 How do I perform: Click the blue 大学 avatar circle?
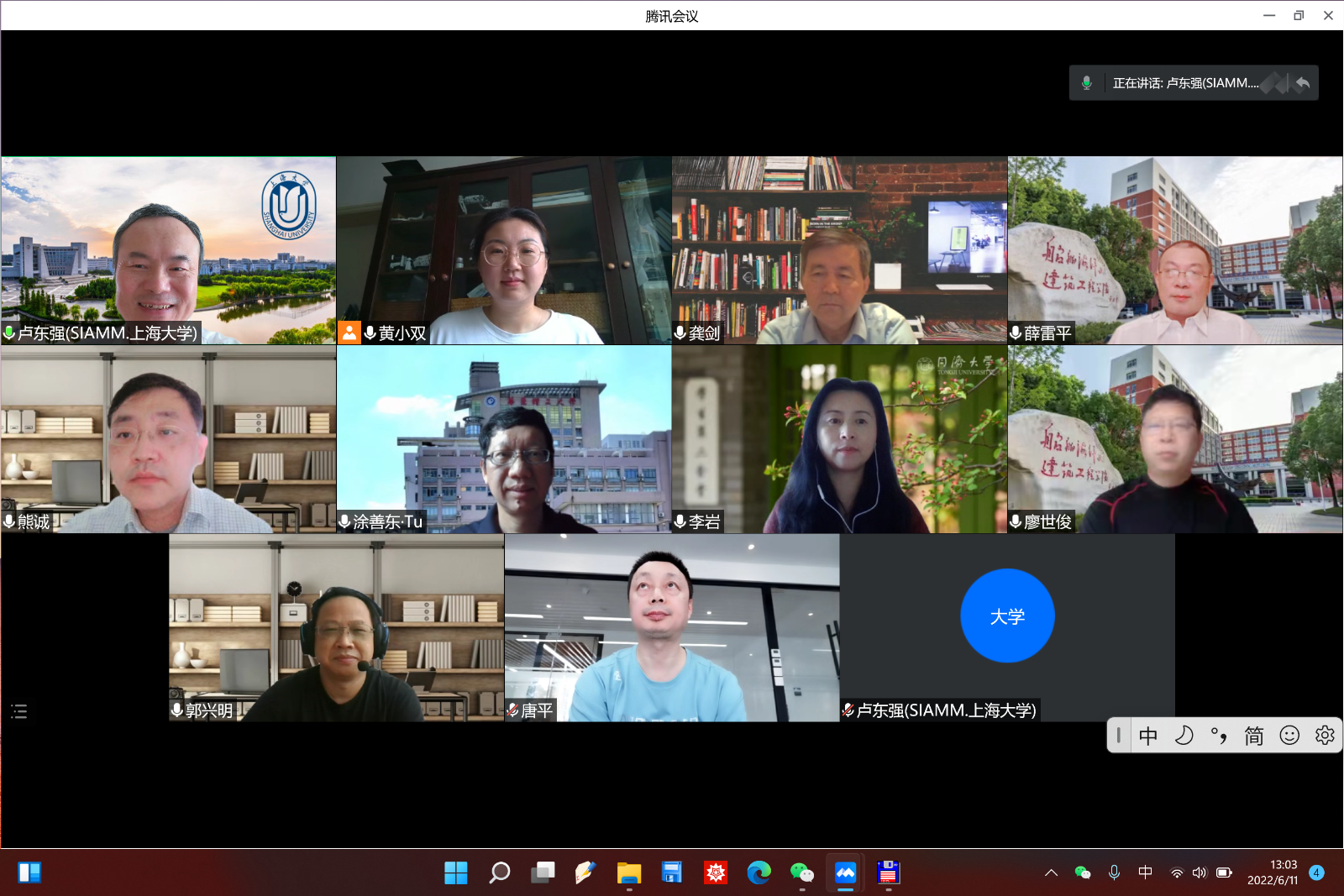tap(1007, 616)
